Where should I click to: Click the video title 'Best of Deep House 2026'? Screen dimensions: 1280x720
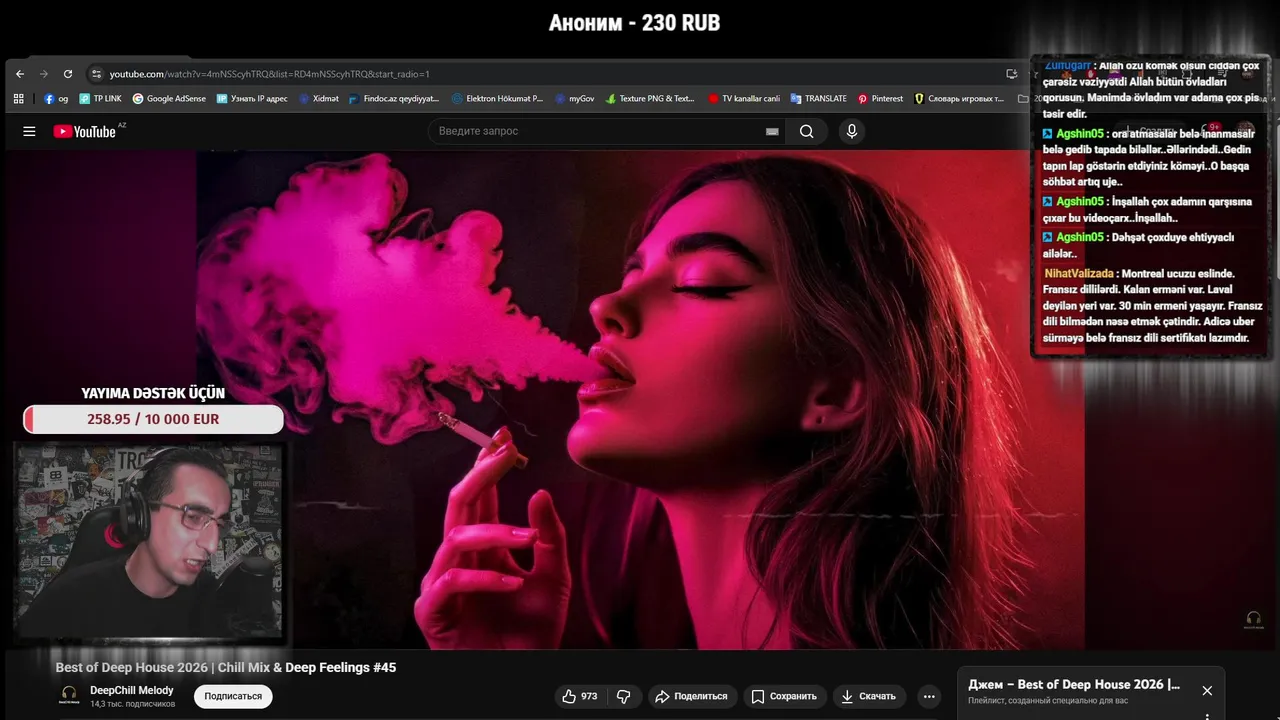click(226, 667)
